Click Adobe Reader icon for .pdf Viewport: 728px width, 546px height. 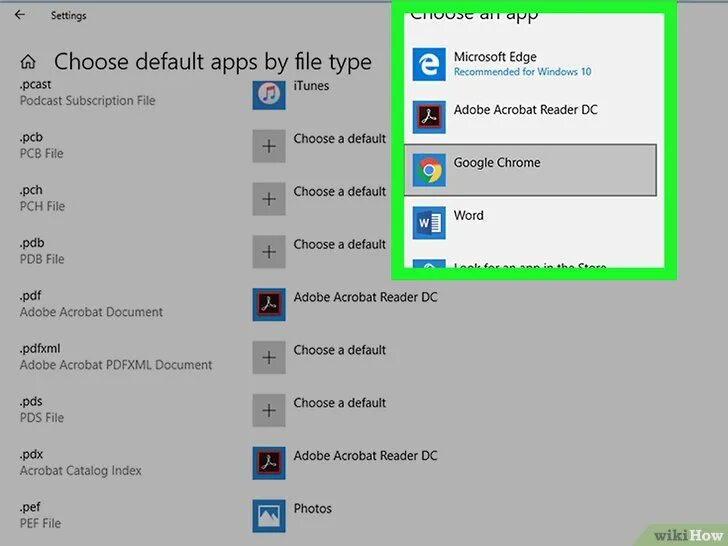(269, 305)
